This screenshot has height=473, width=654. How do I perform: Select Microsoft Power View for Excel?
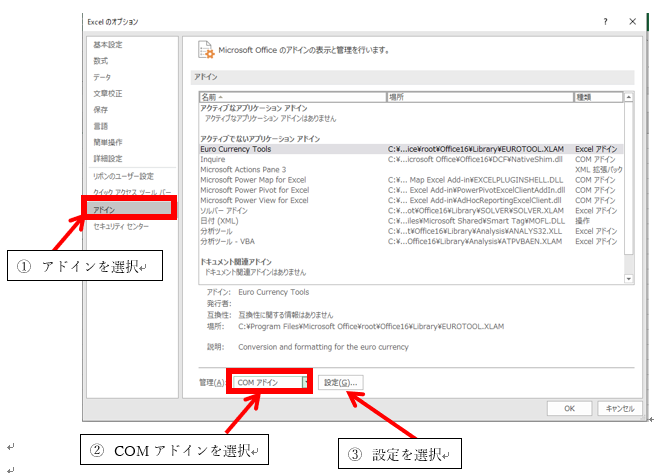click(x=411, y=200)
